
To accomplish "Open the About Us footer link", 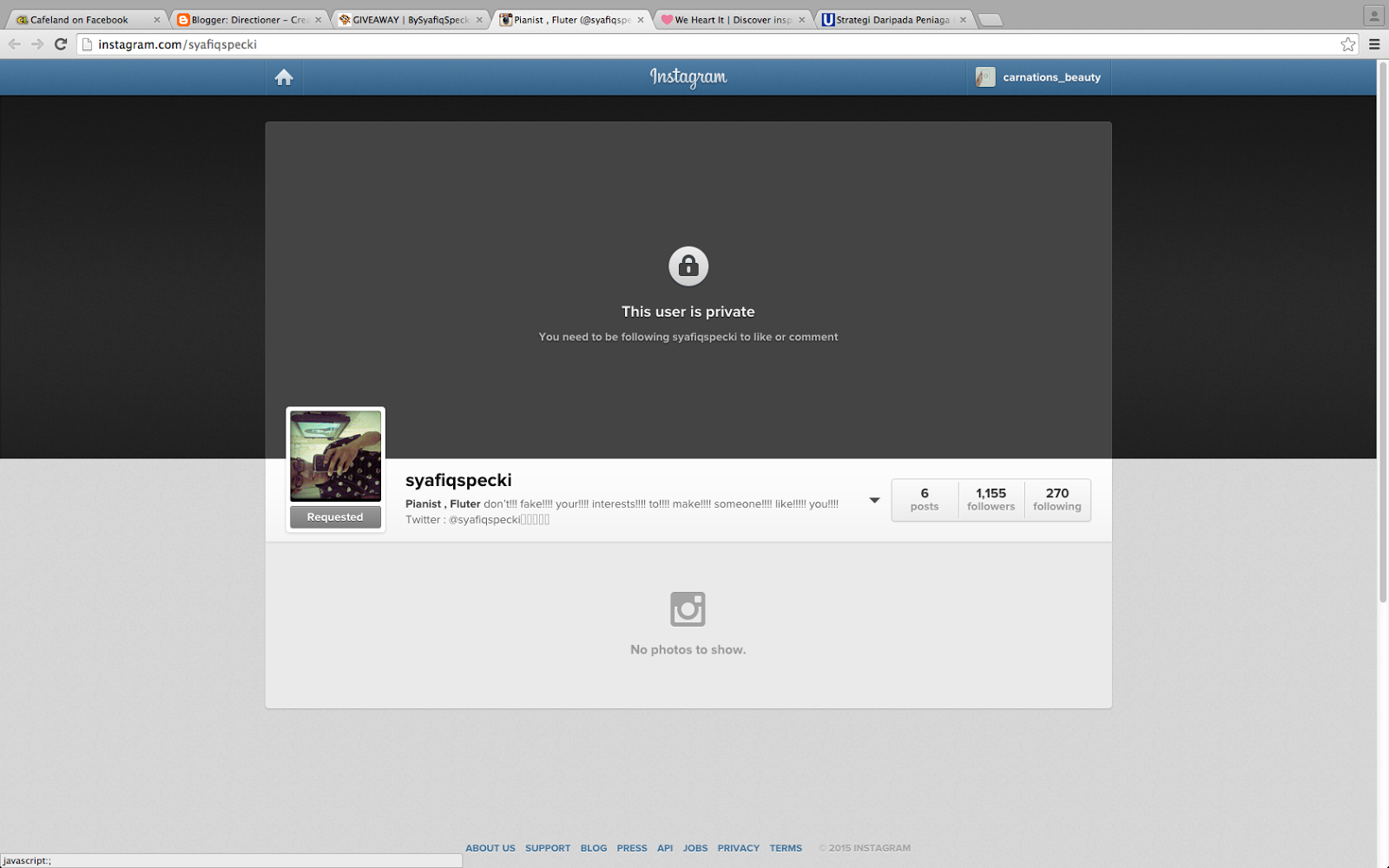I will 490,848.
